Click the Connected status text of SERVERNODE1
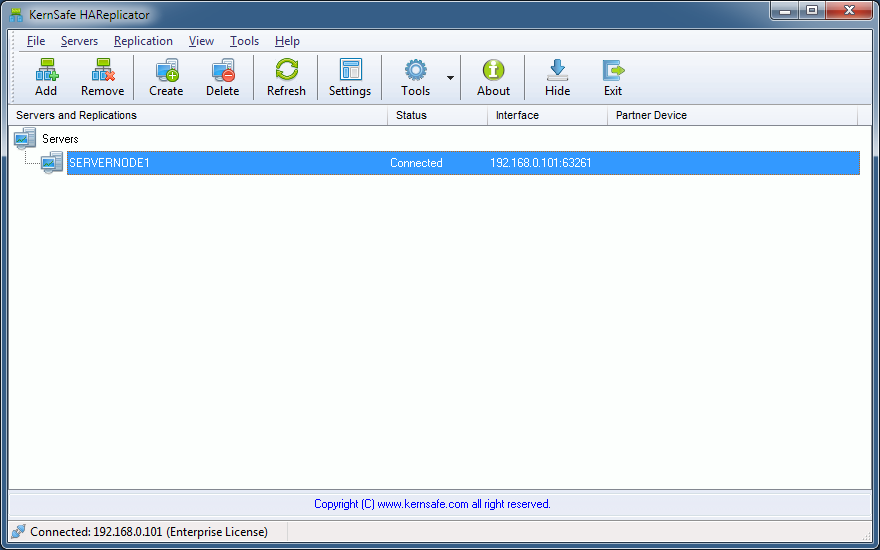 (x=416, y=163)
